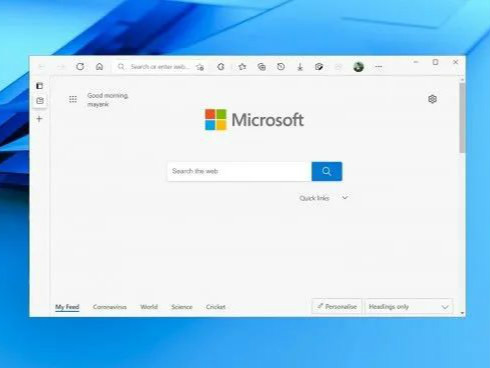Viewport: 490px width, 368px height.
Task: Click the blue search button
Action: tap(327, 171)
